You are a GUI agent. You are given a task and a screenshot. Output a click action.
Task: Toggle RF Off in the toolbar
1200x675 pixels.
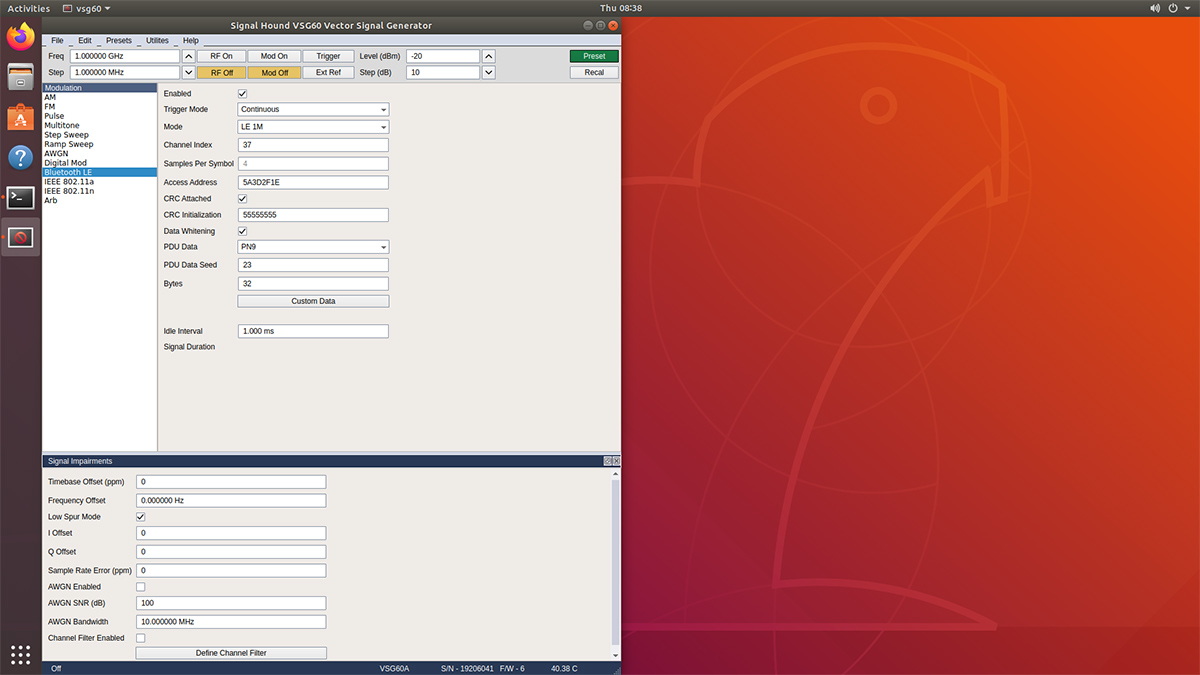pos(220,71)
